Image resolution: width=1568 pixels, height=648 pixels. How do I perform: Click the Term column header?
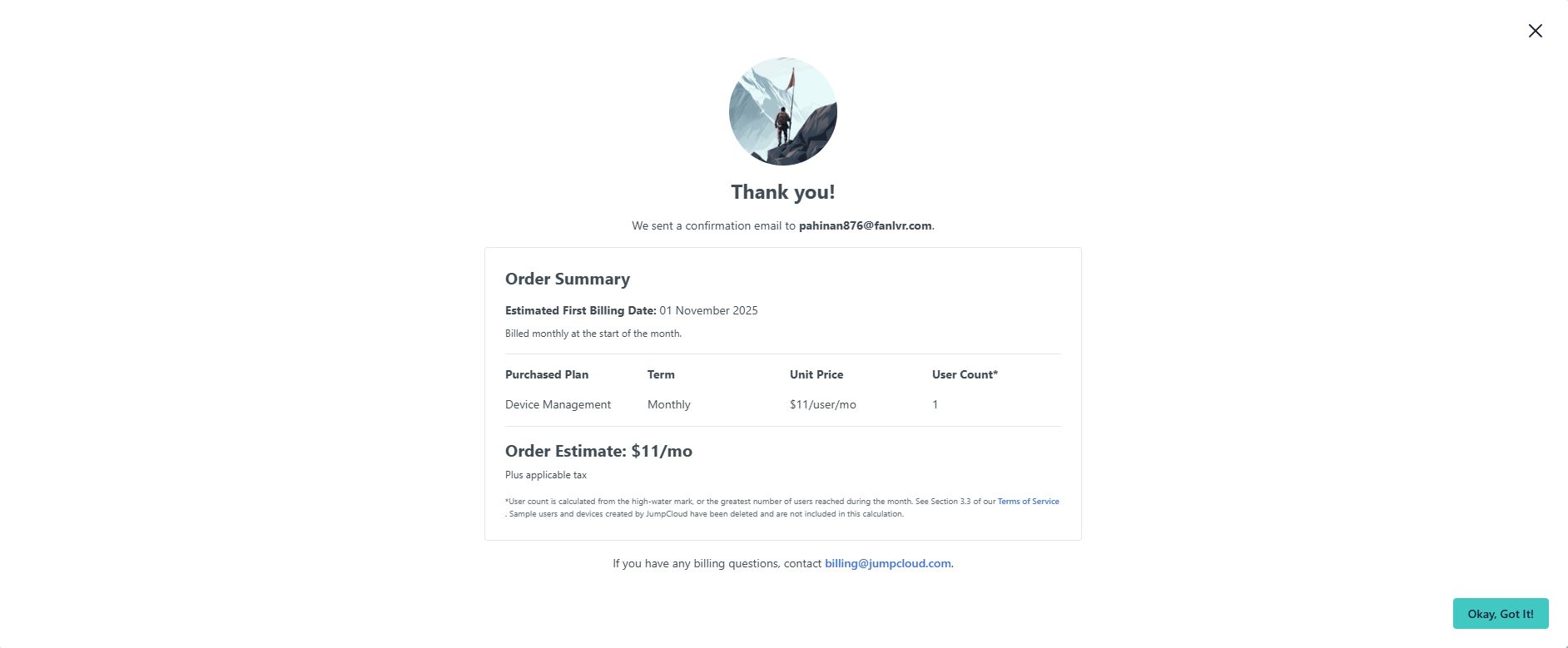pyautogui.click(x=661, y=374)
